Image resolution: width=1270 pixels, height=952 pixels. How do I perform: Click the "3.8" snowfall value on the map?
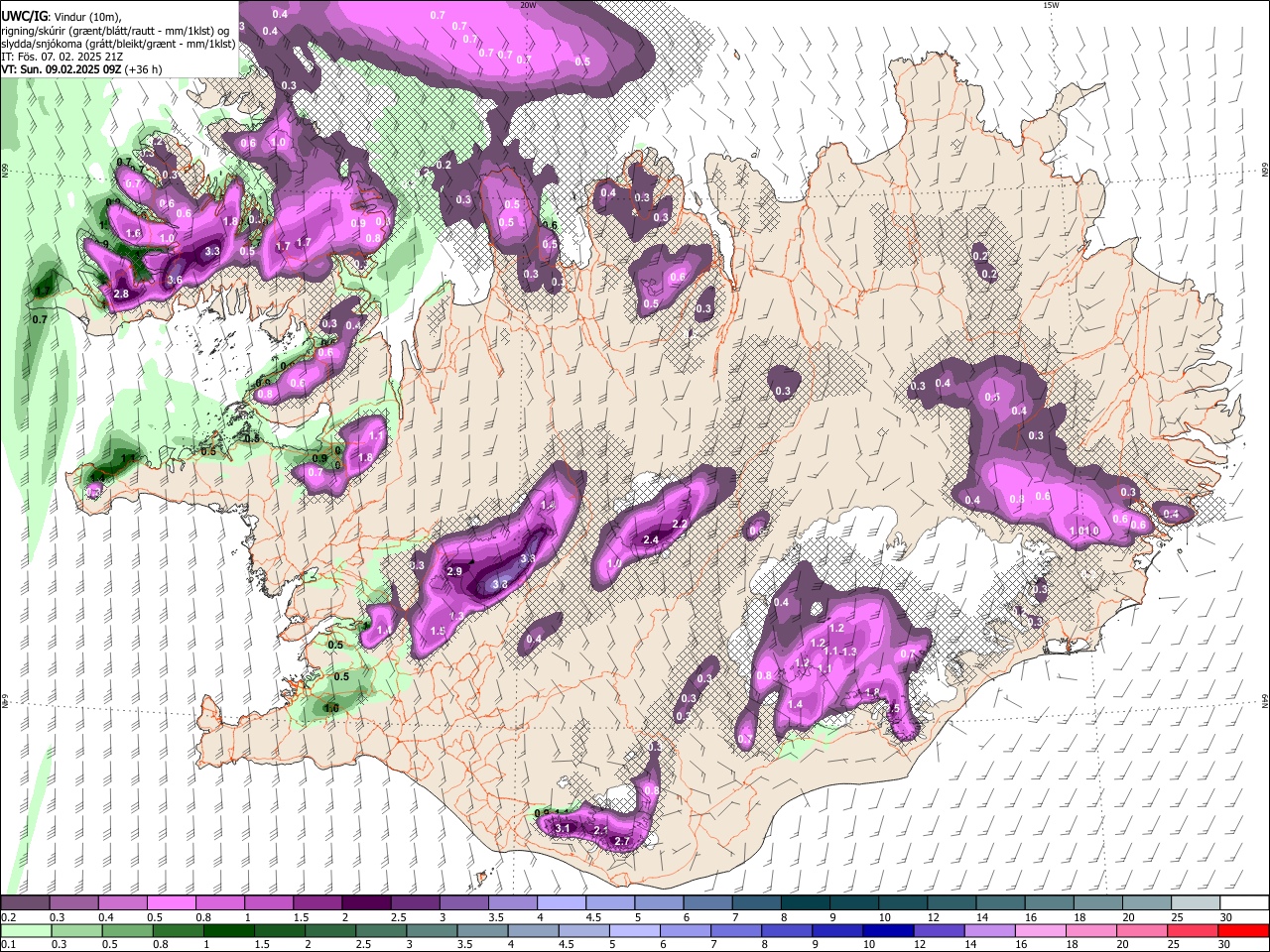coord(500,585)
